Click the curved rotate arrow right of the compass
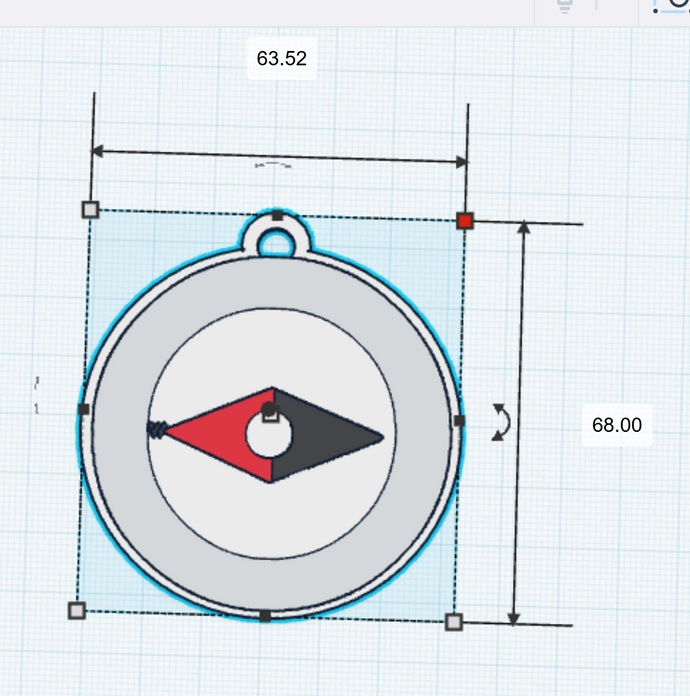 (x=502, y=422)
